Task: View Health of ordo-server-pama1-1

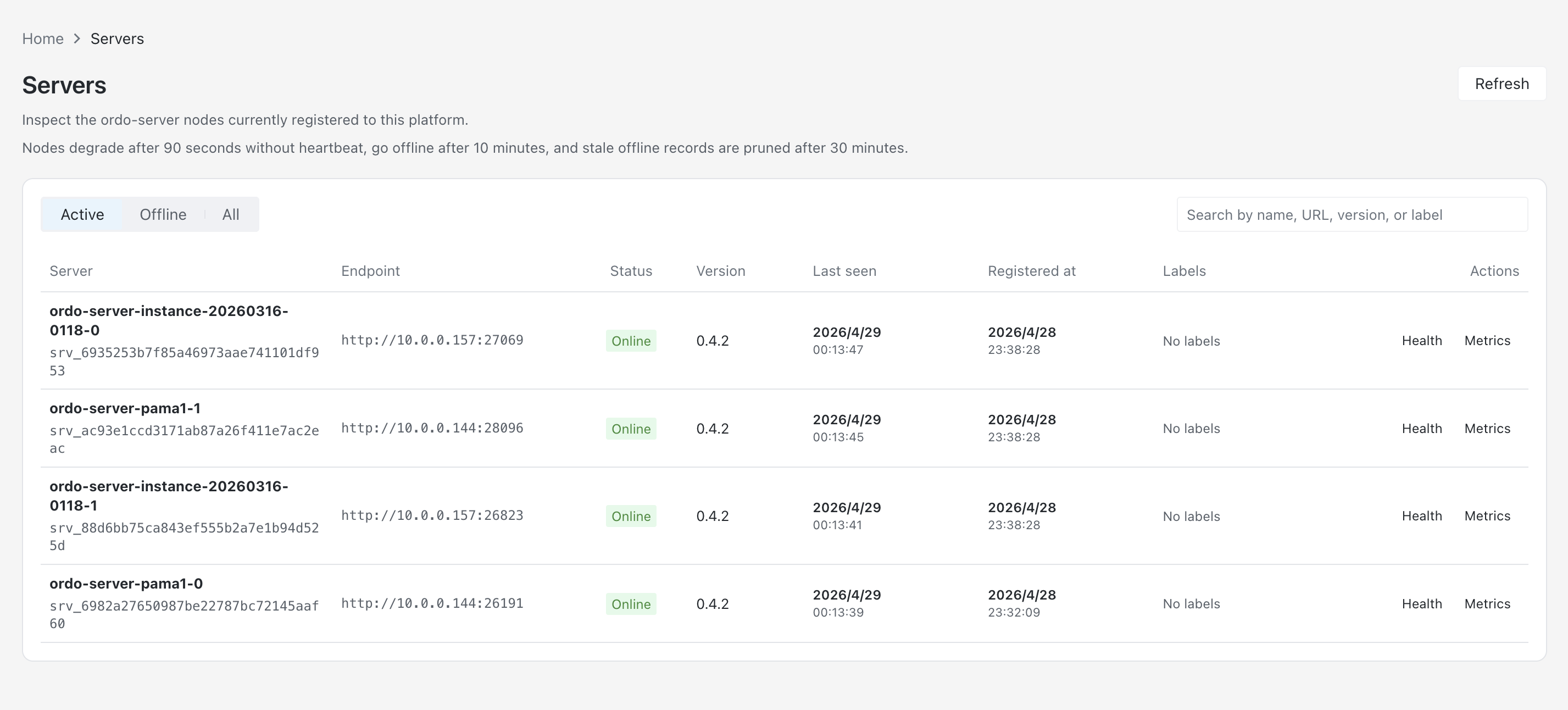Action: (1421, 428)
